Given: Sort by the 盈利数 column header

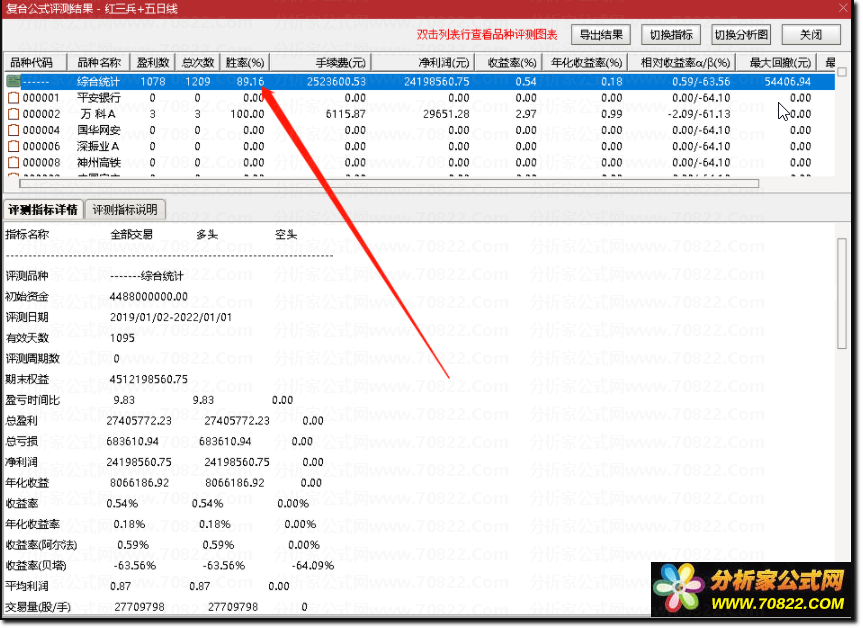Looking at the screenshot, I should 152,62.
